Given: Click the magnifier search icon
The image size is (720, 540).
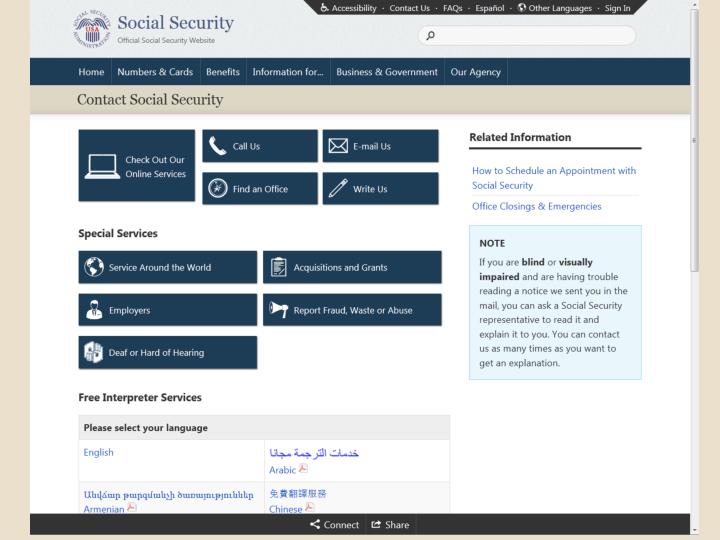Looking at the screenshot, I should tap(430, 35).
